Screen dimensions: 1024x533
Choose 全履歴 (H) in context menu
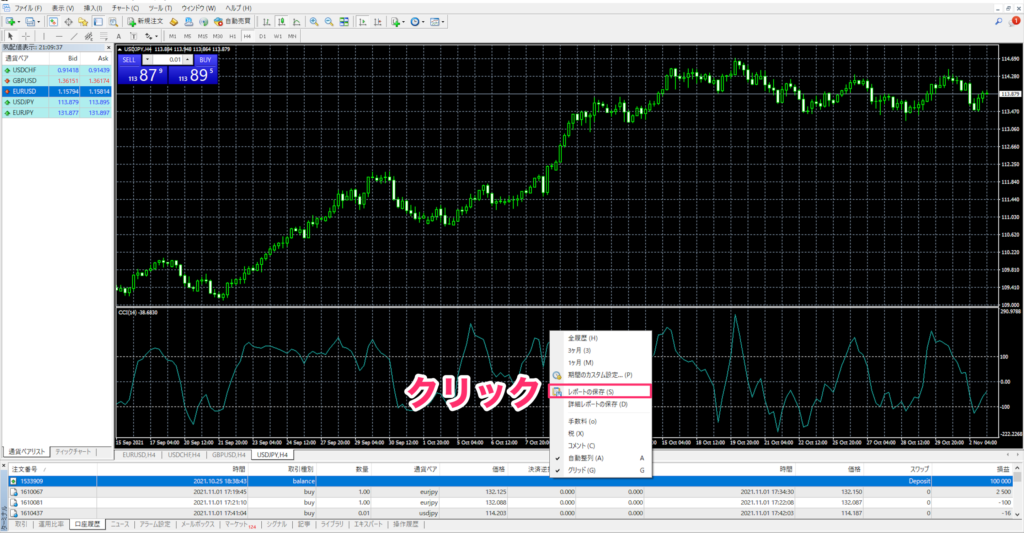pyautogui.click(x=600, y=338)
